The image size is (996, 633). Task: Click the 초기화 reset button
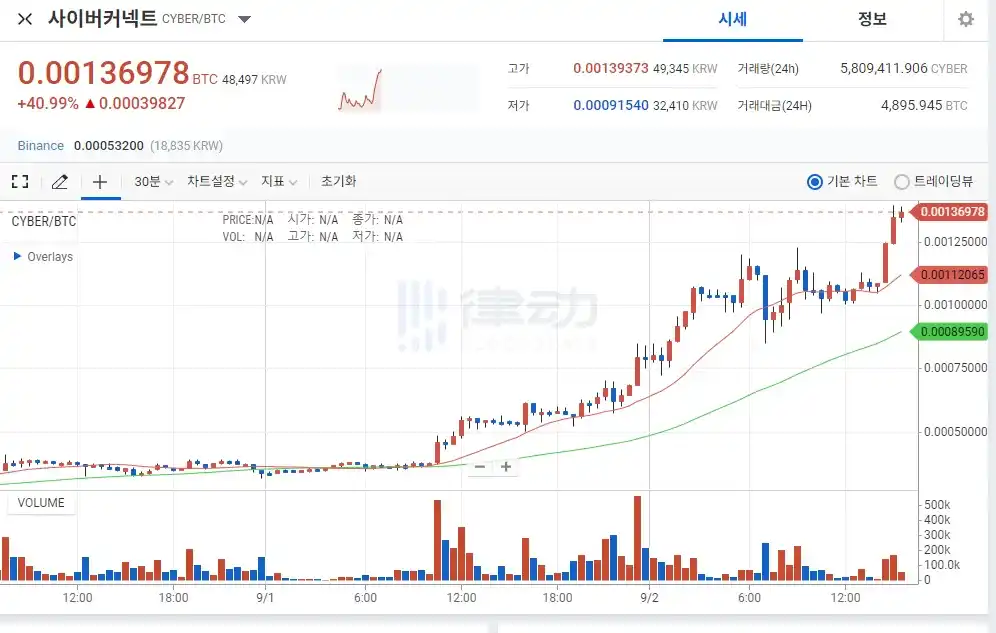(x=338, y=181)
